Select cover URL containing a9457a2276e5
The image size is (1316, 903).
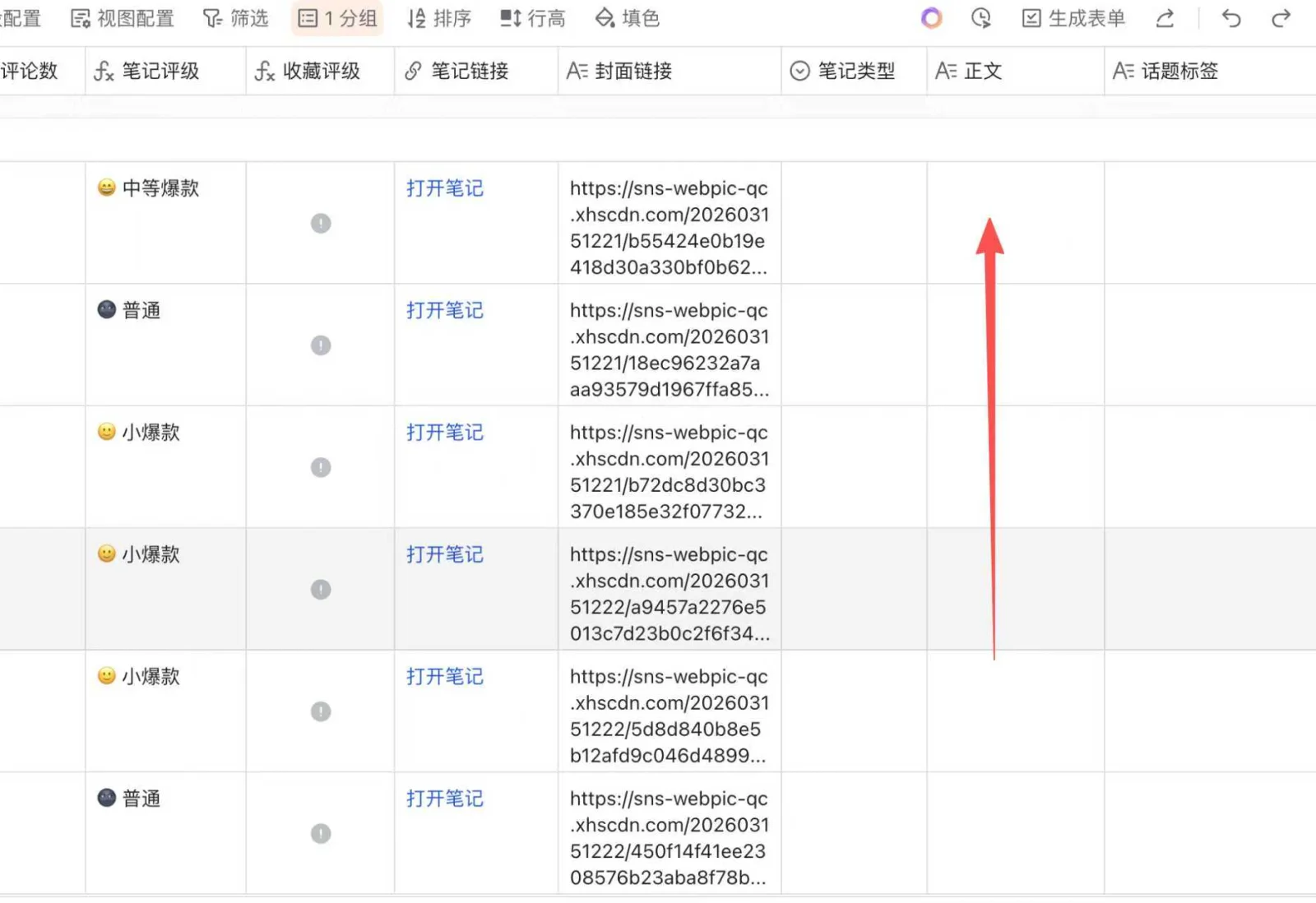[x=670, y=594]
